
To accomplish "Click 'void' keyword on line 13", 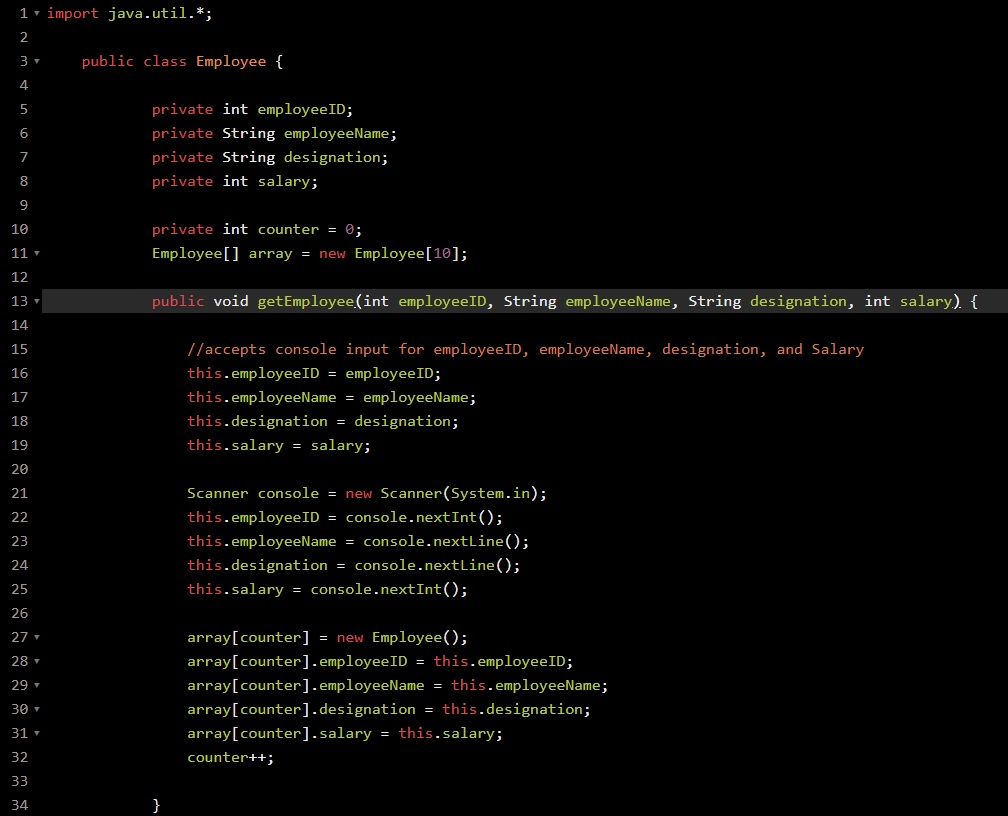I will (231, 301).
